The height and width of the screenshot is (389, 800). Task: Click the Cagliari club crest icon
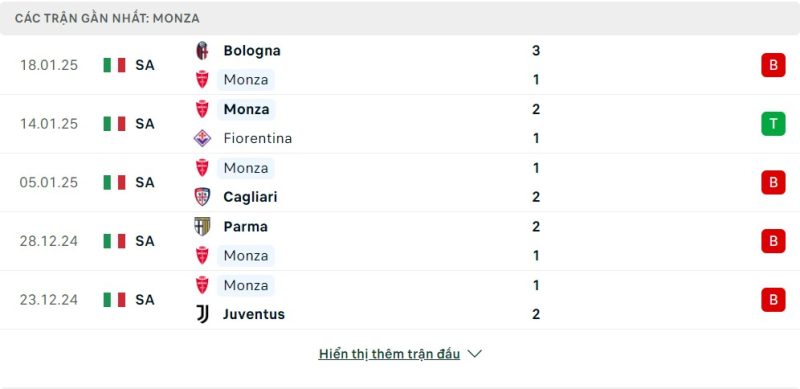[203, 197]
